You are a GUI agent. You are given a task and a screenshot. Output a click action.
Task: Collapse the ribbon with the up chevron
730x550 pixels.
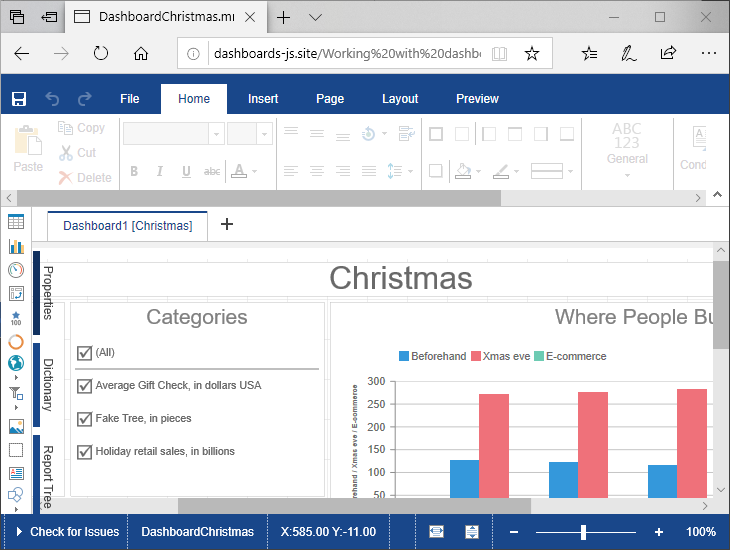[717, 195]
